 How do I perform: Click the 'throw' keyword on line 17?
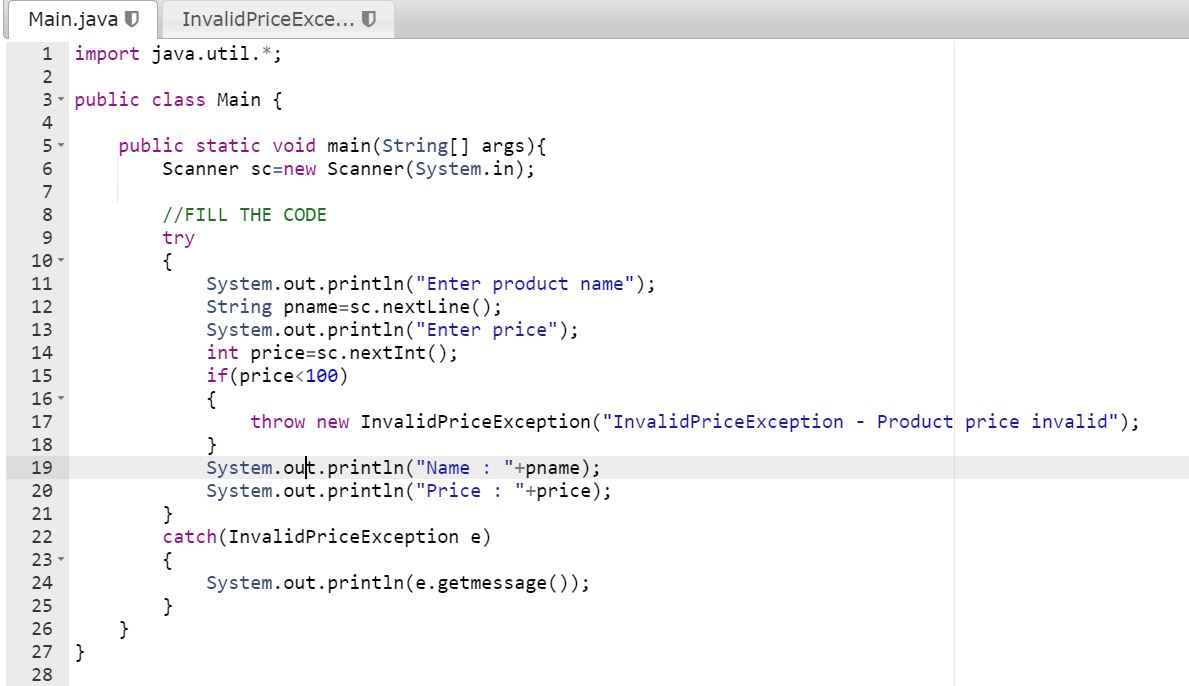click(x=278, y=421)
